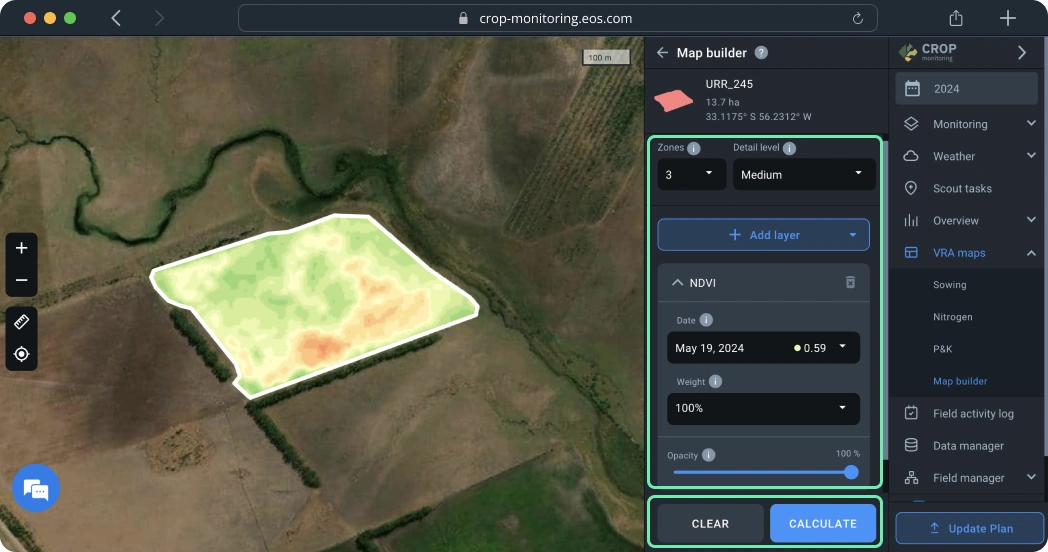This screenshot has width=1048, height=552.
Task: Open the Zones count dropdown
Action: [x=691, y=174]
